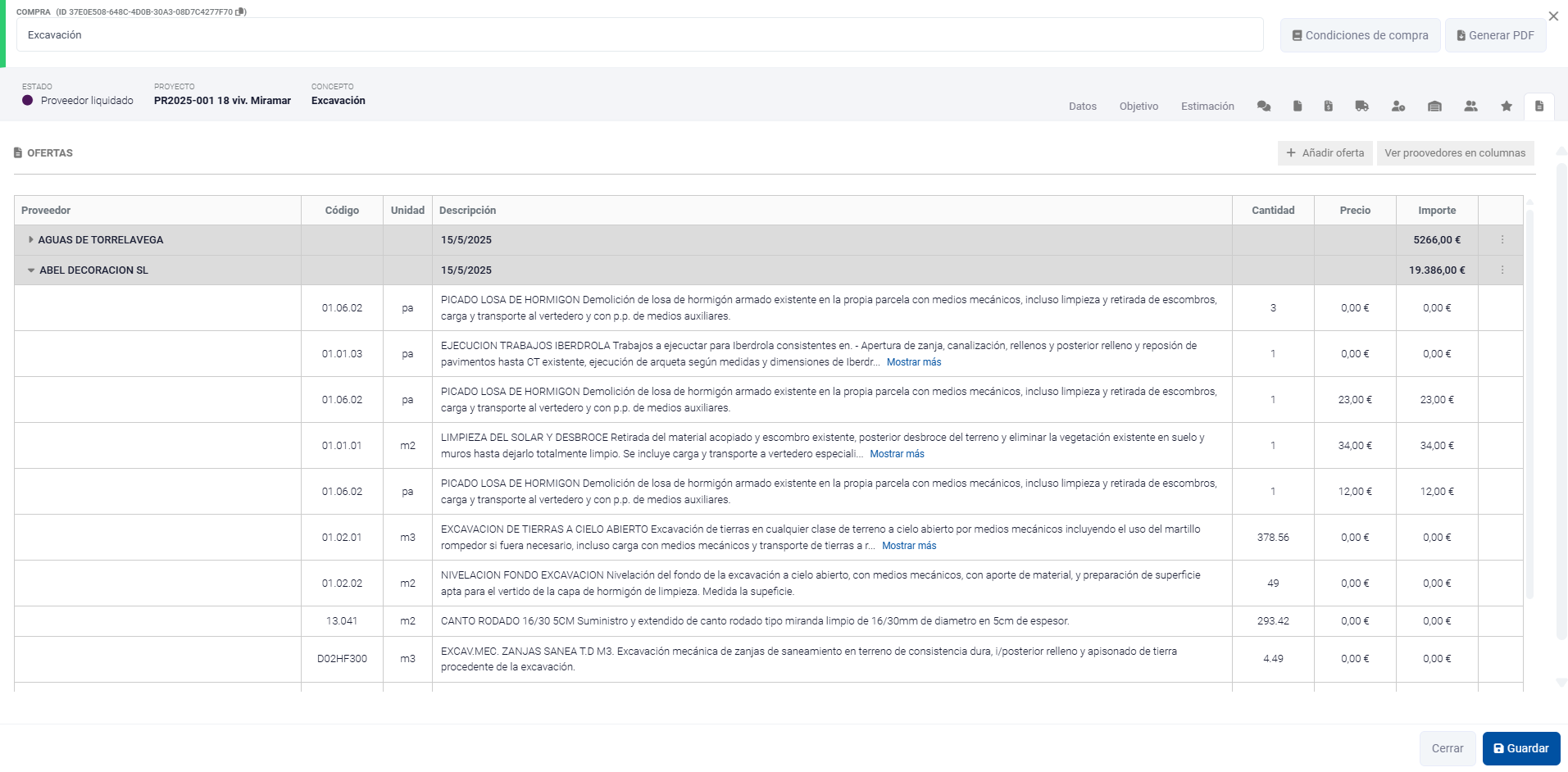
Task: Click the Excavación purchase name field
Action: click(639, 35)
